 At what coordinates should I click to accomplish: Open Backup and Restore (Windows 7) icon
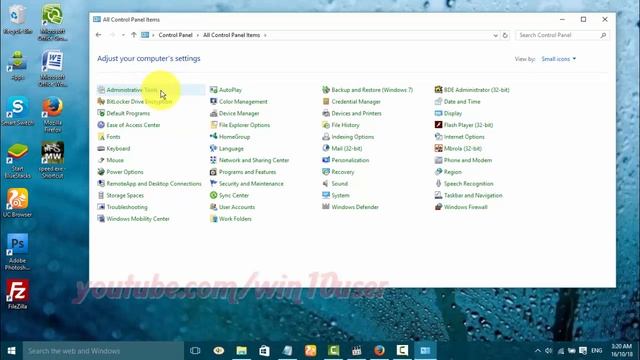(326, 90)
